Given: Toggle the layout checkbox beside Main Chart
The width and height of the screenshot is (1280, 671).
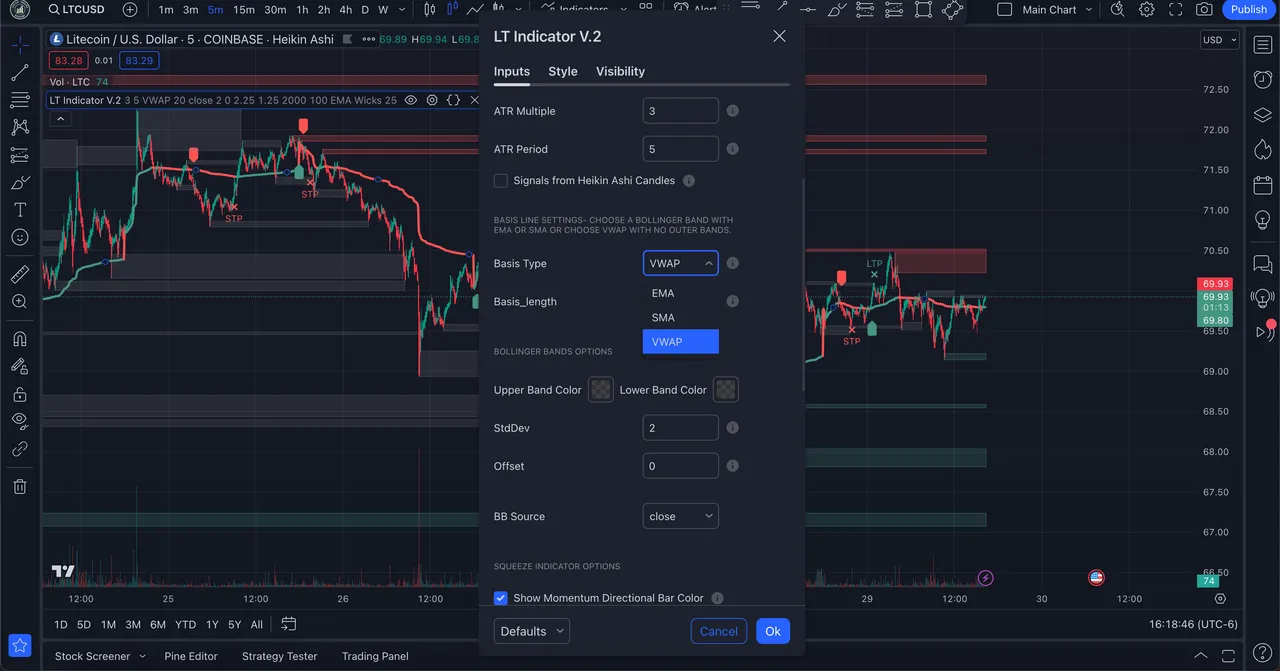Looking at the screenshot, I should tap(1004, 10).
